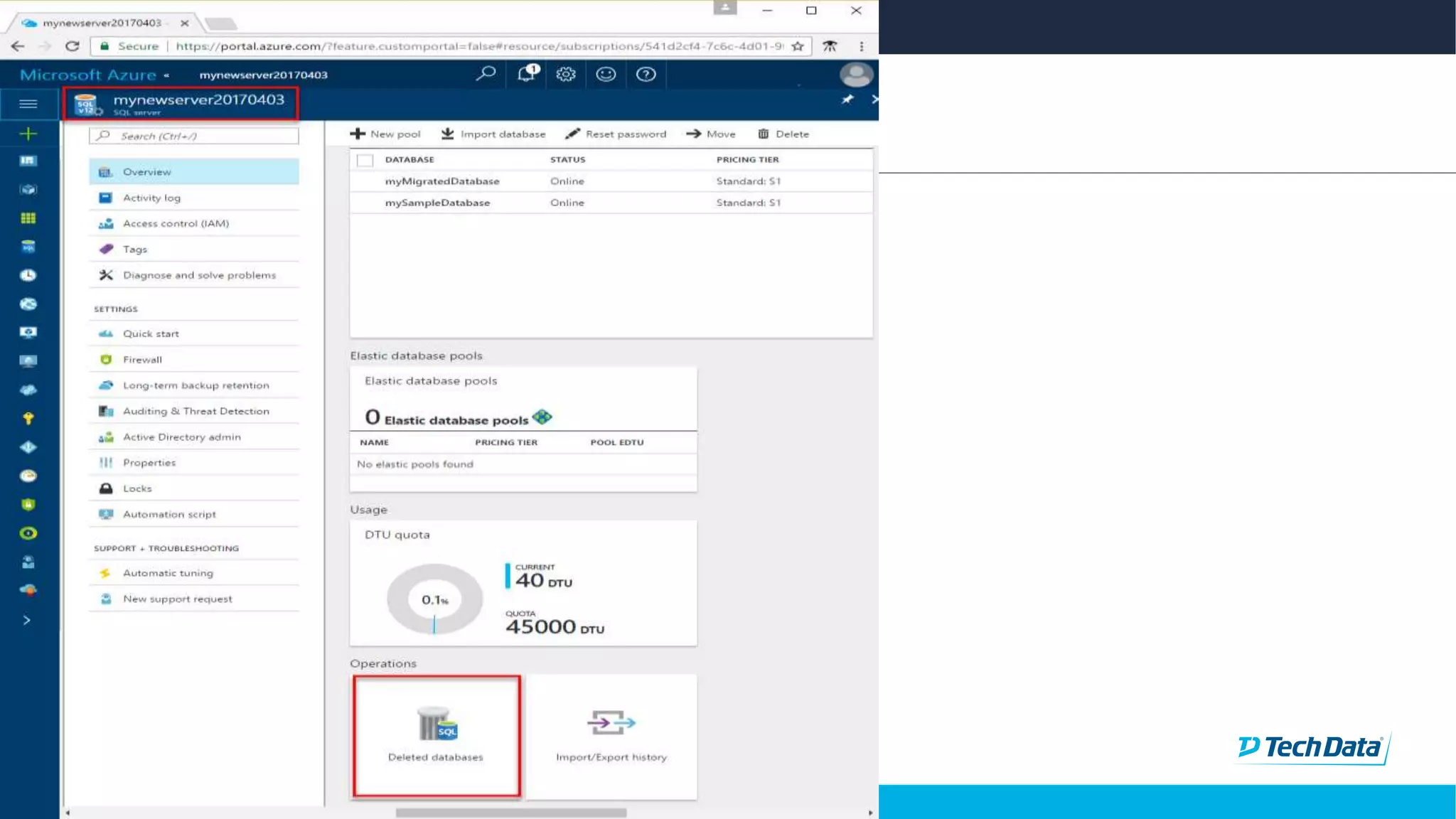Open Automatic tuning item
The height and width of the screenshot is (819, 1456).
point(194,573)
